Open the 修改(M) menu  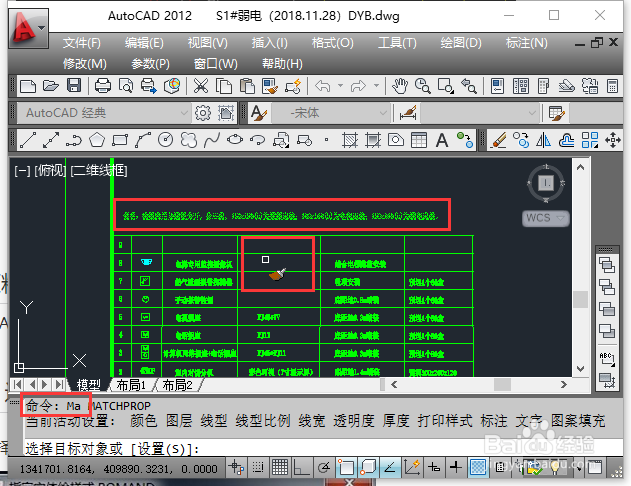tap(85, 64)
